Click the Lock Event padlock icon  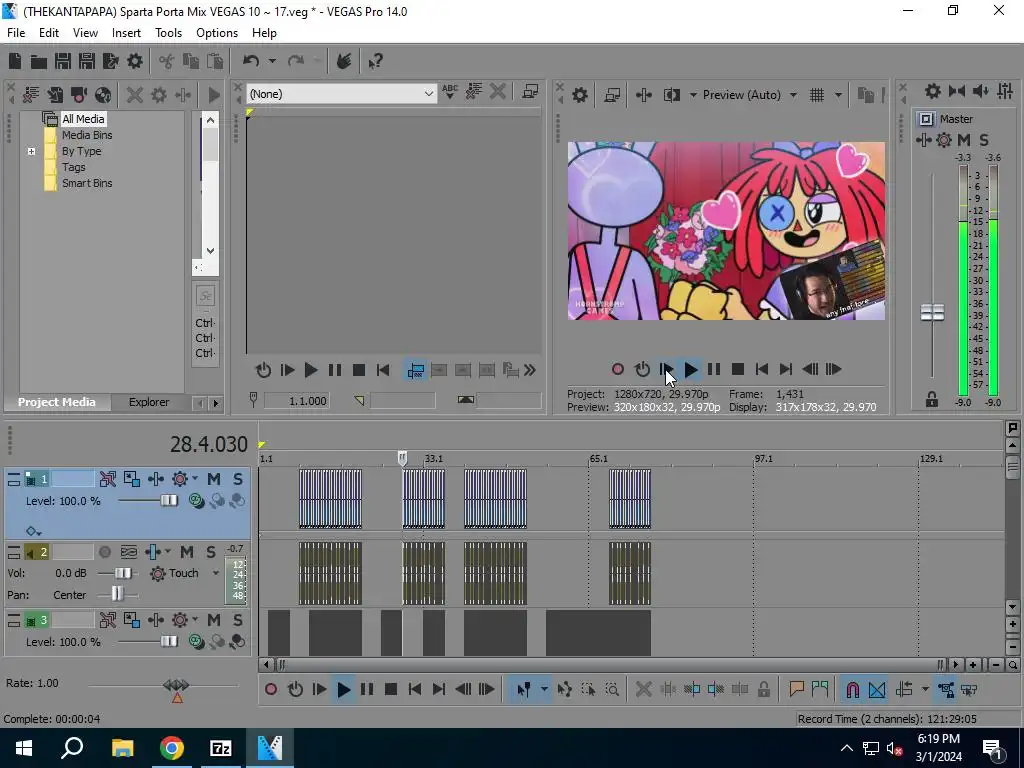point(763,690)
